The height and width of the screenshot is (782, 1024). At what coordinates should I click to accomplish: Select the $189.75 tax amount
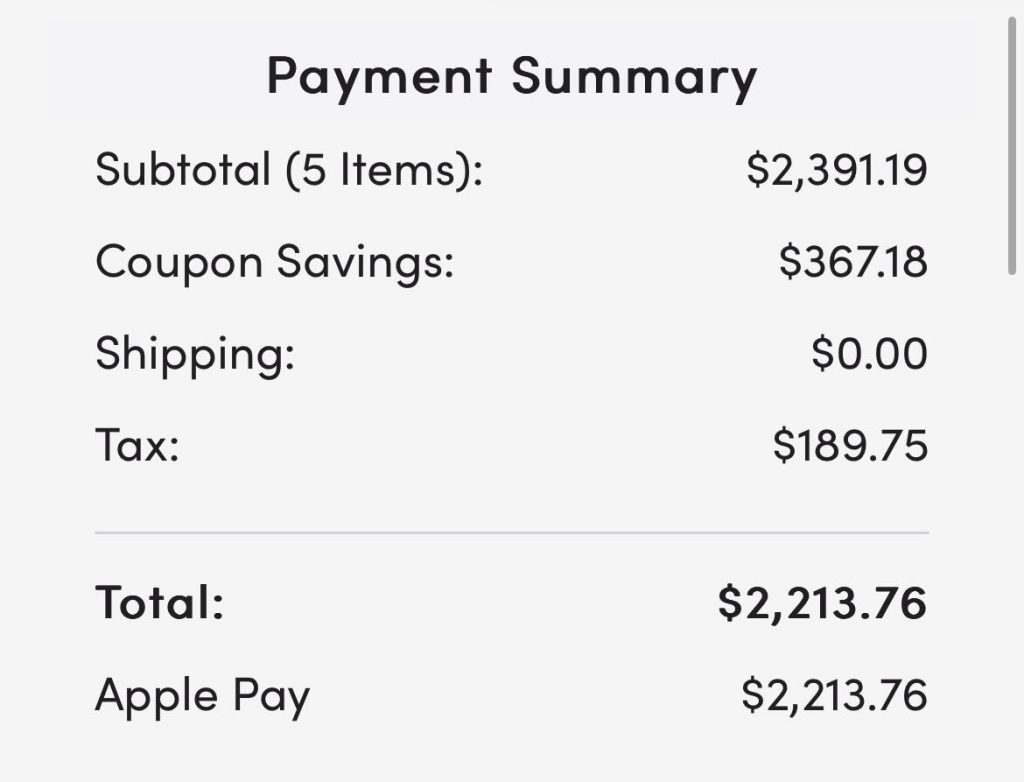point(850,446)
